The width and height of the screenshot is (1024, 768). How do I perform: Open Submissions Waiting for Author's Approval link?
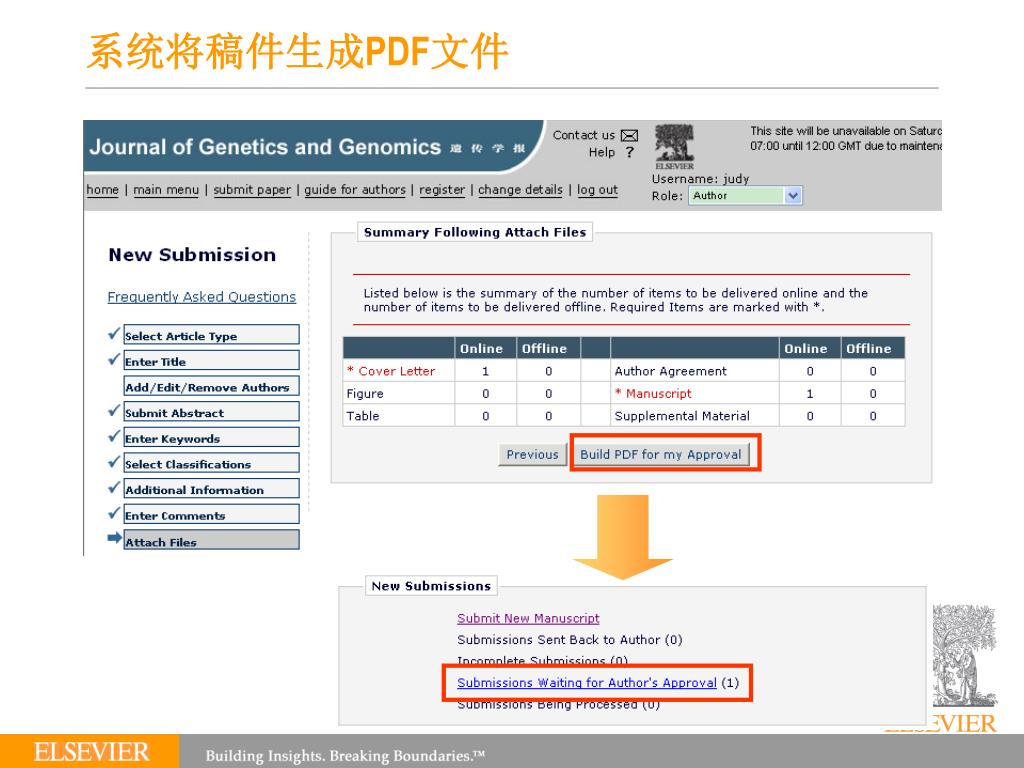click(586, 682)
